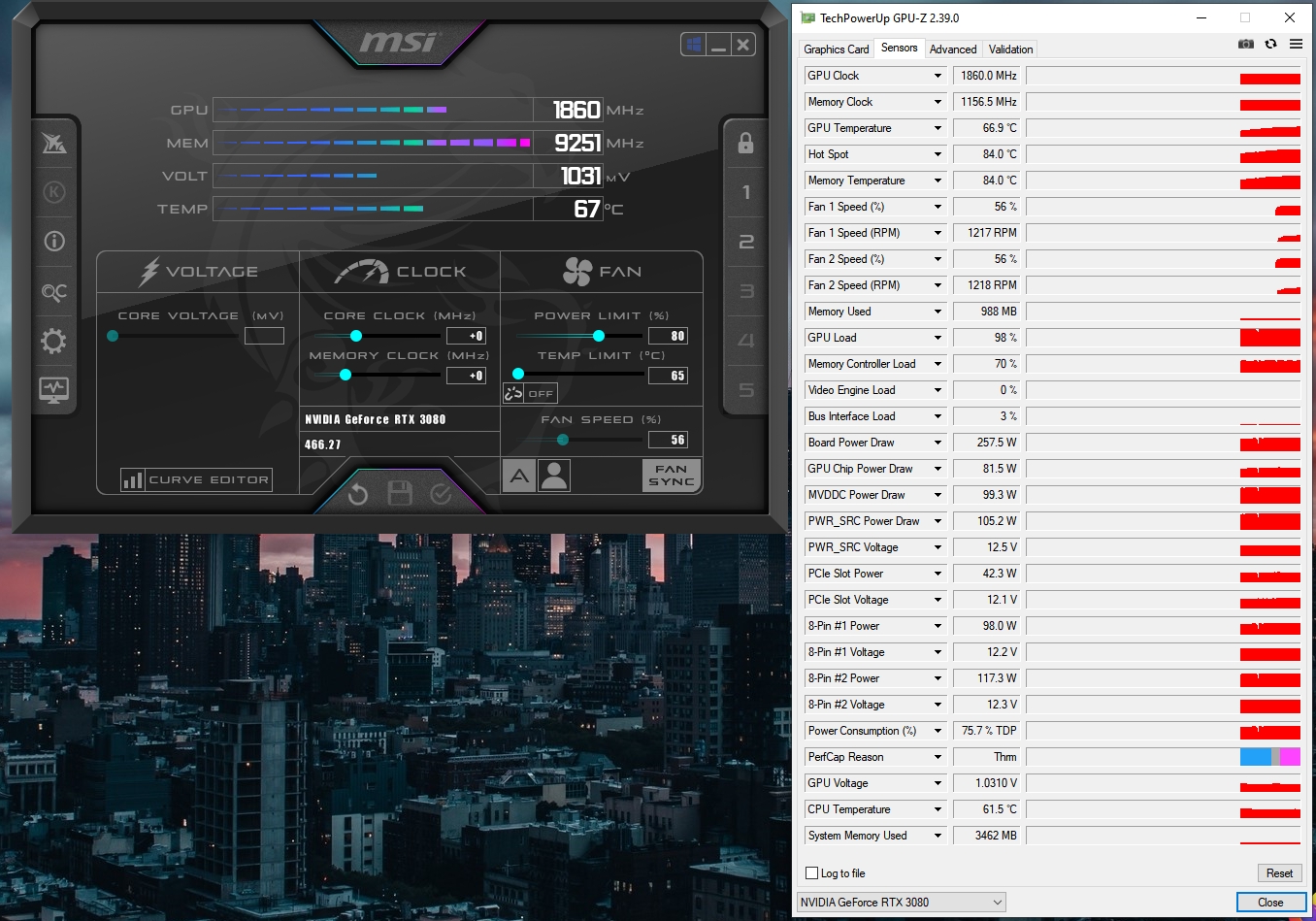Click the Fan Speed slider handle

coord(563,440)
